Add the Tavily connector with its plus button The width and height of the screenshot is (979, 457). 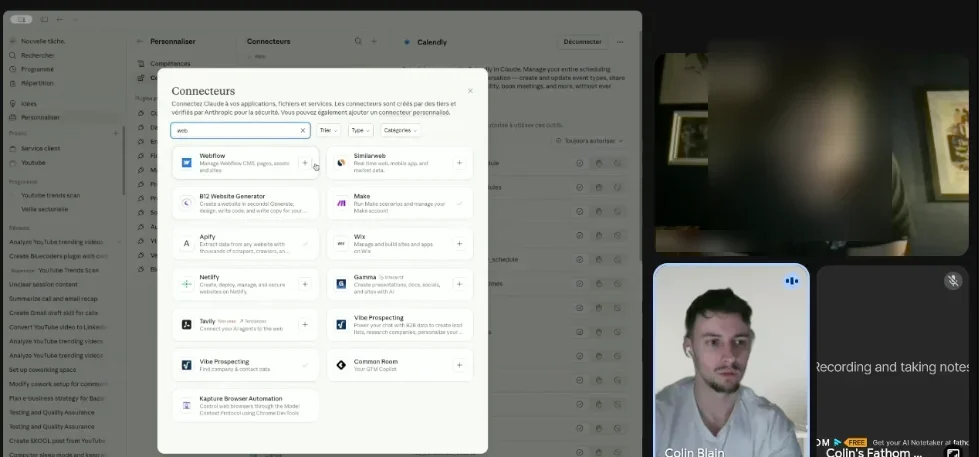click(x=305, y=325)
